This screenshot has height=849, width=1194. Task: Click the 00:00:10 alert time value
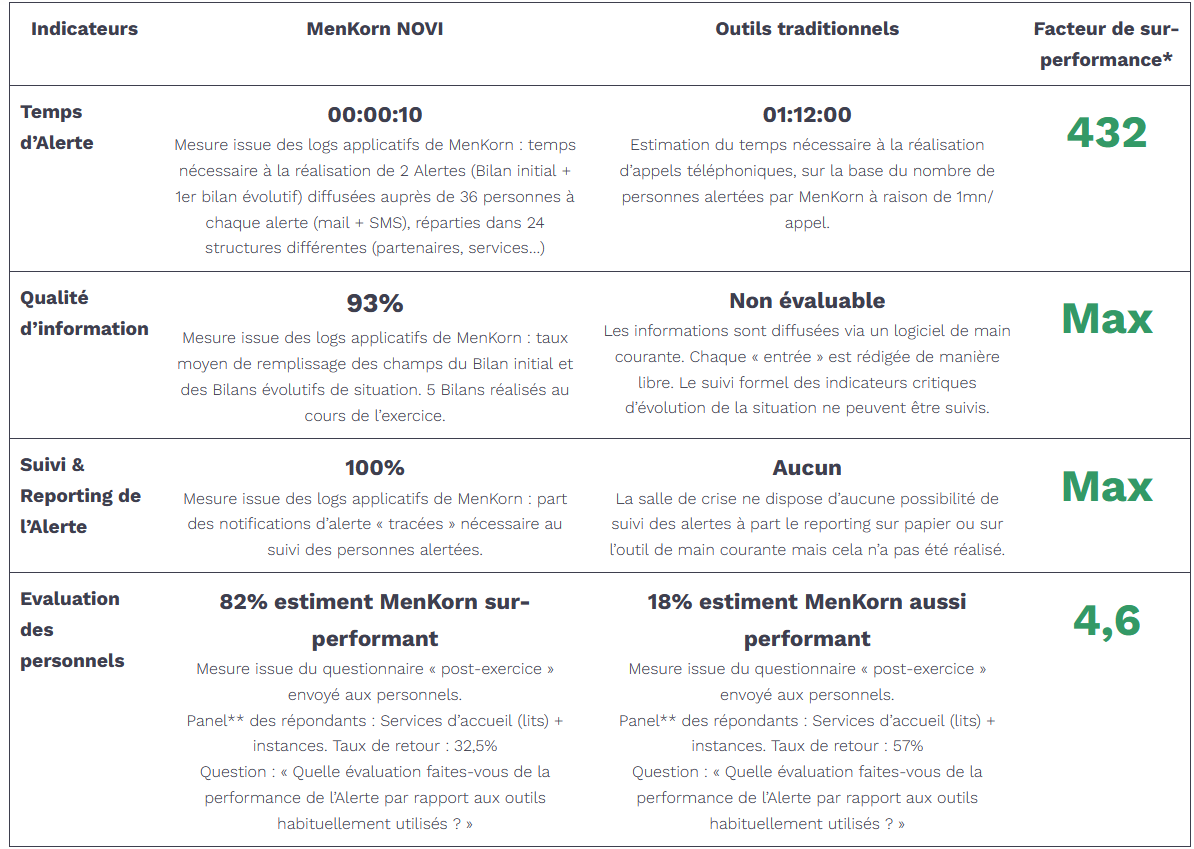click(x=375, y=115)
